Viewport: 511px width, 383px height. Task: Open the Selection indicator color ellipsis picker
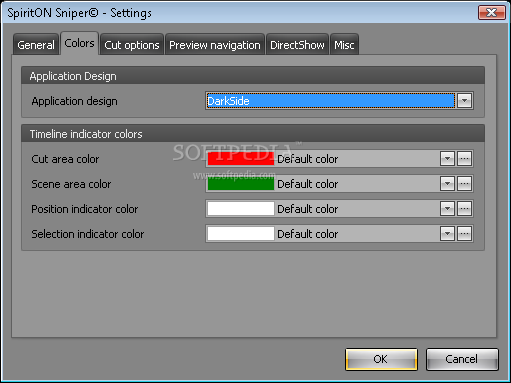[x=464, y=234]
